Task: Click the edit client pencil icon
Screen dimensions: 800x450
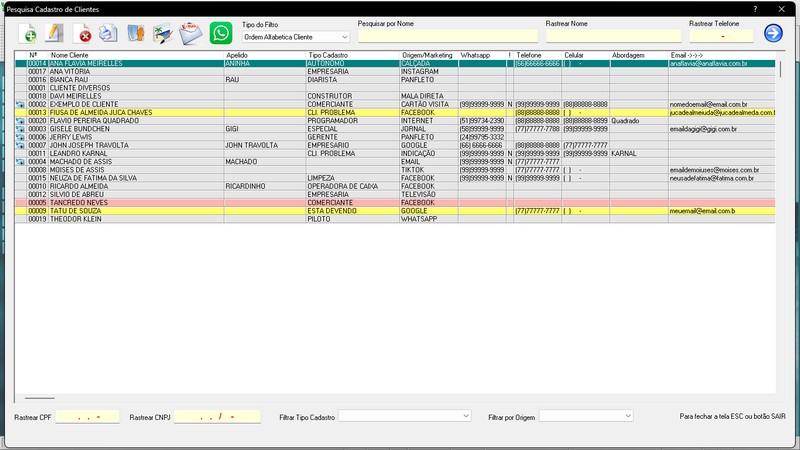Action: pyautogui.click(x=54, y=34)
